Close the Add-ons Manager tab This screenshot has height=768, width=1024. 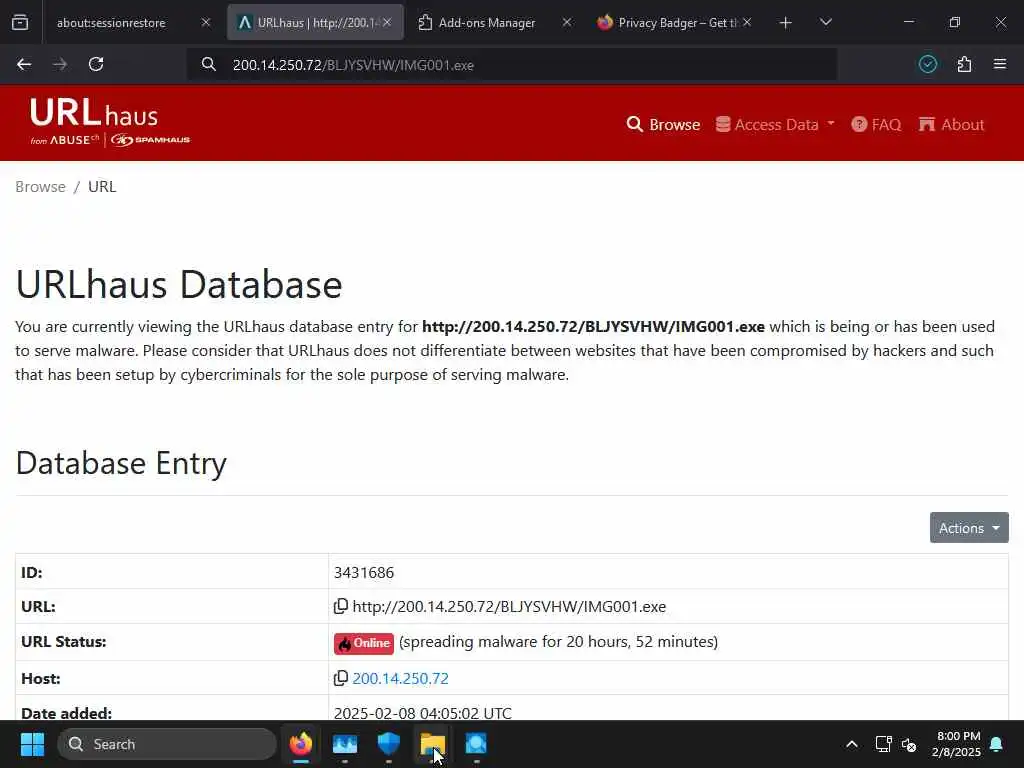pyautogui.click(x=567, y=22)
